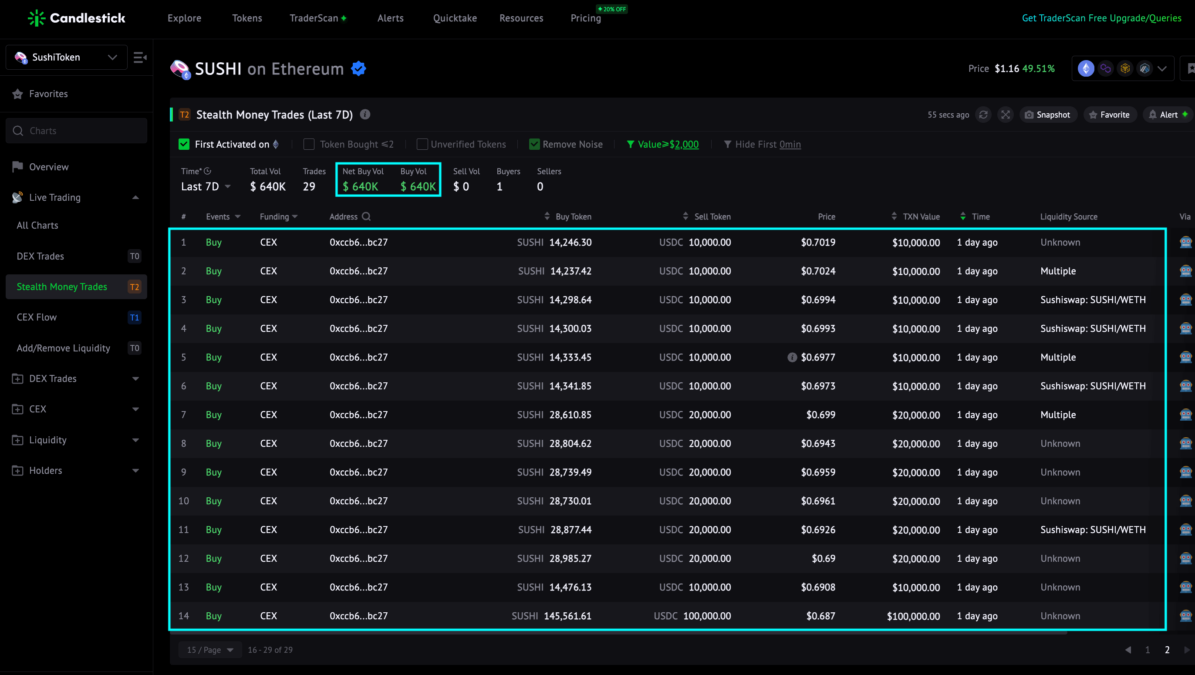The width and height of the screenshot is (1195, 675).
Task: Enable the Unverified Tokens checkbox
Action: (421, 144)
